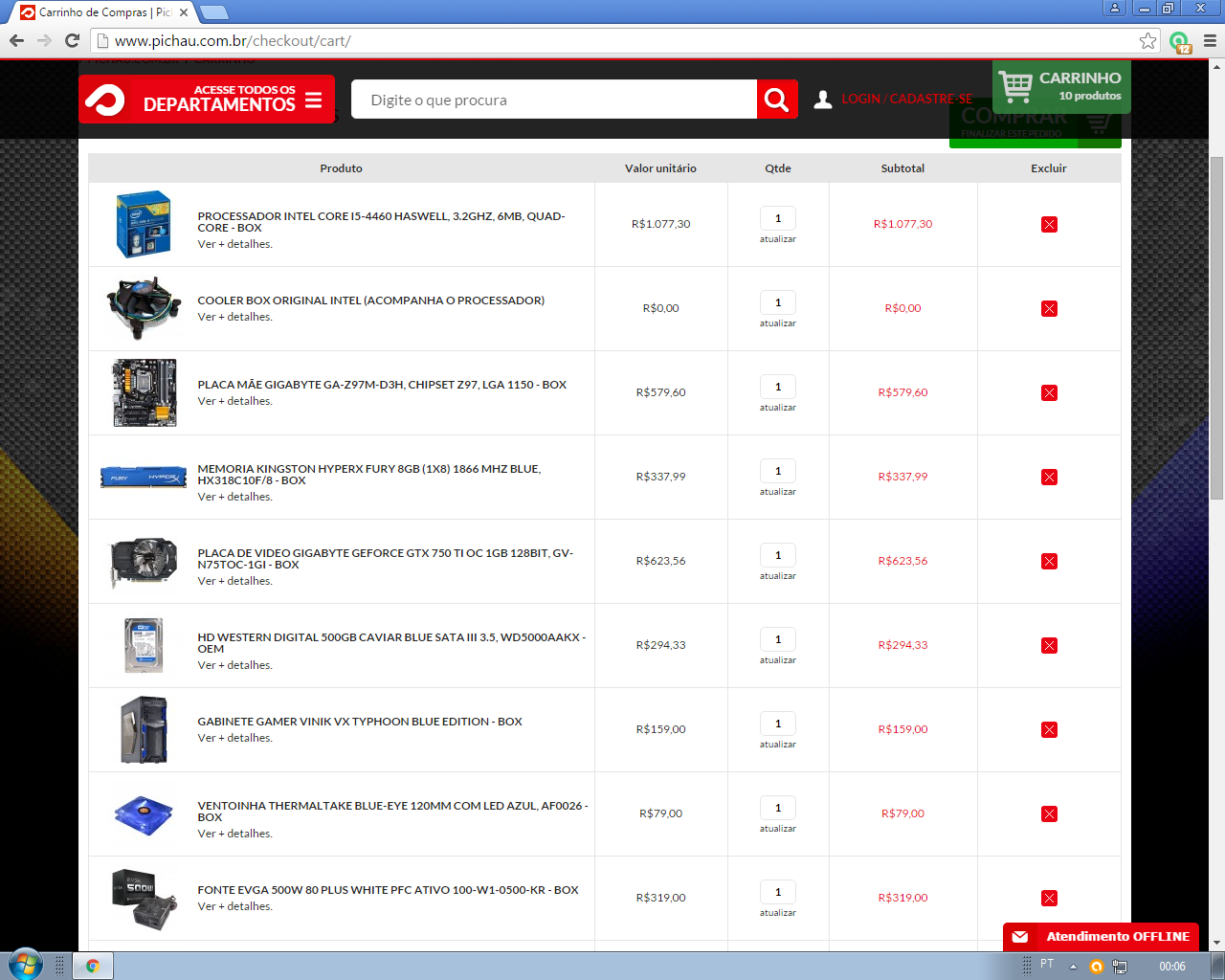The height and width of the screenshot is (980, 1225).
Task: Open the Windows Start menu
Action: (x=26, y=965)
